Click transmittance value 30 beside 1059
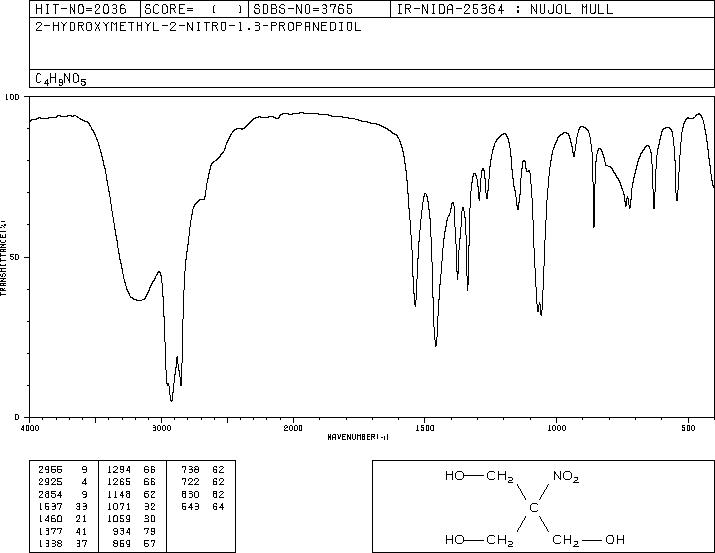This screenshot has width=715, height=553. pos(150,519)
